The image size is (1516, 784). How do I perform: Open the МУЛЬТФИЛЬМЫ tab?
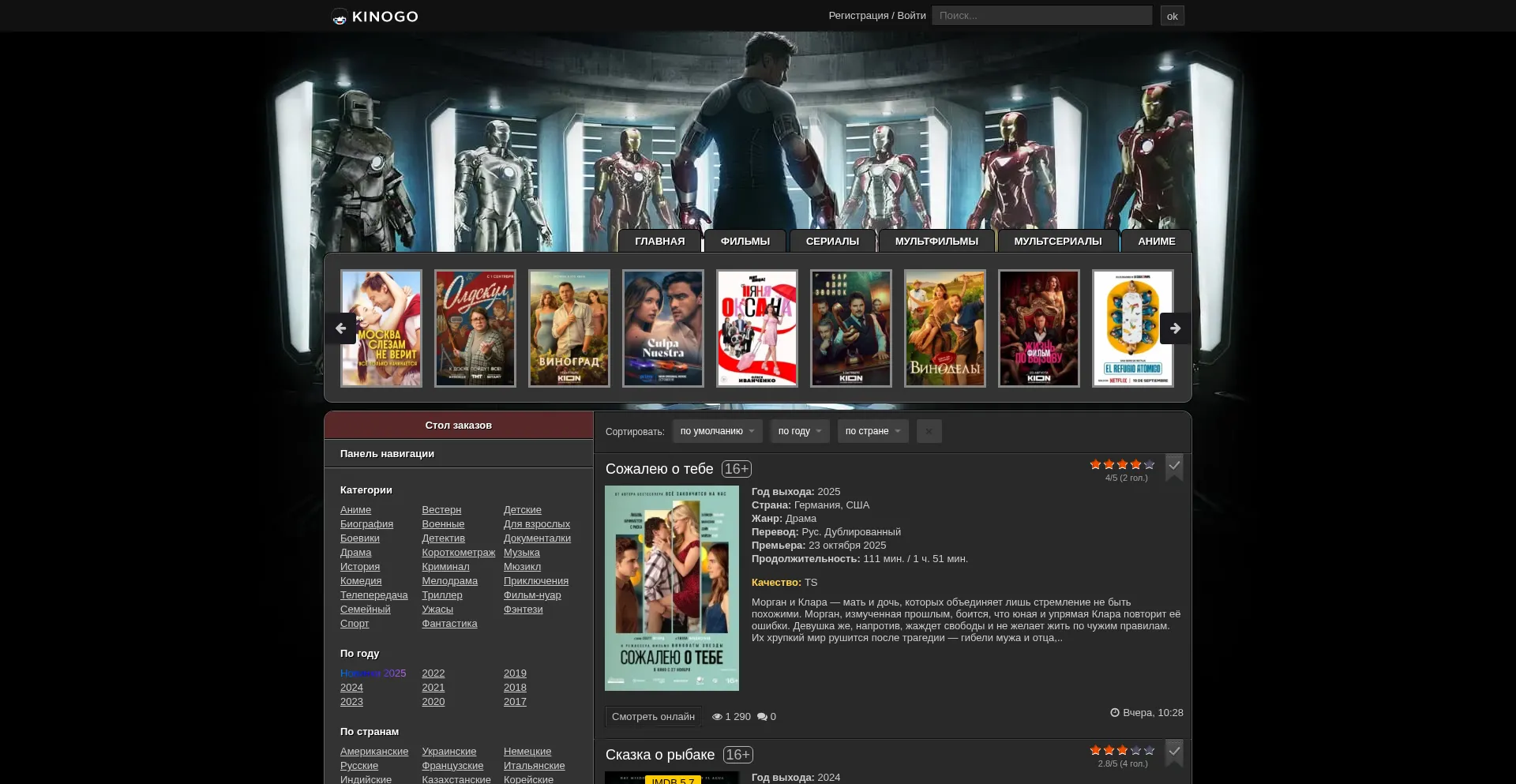coord(936,242)
